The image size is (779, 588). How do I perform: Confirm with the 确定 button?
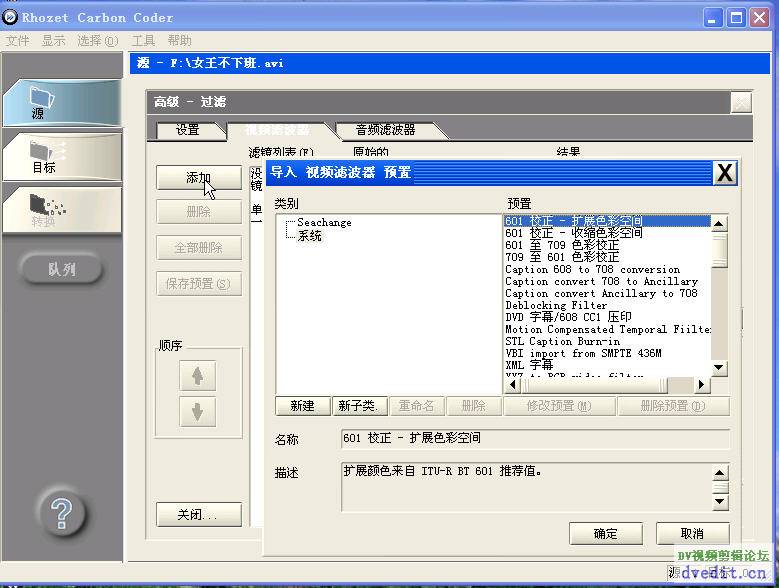pyautogui.click(x=606, y=534)
